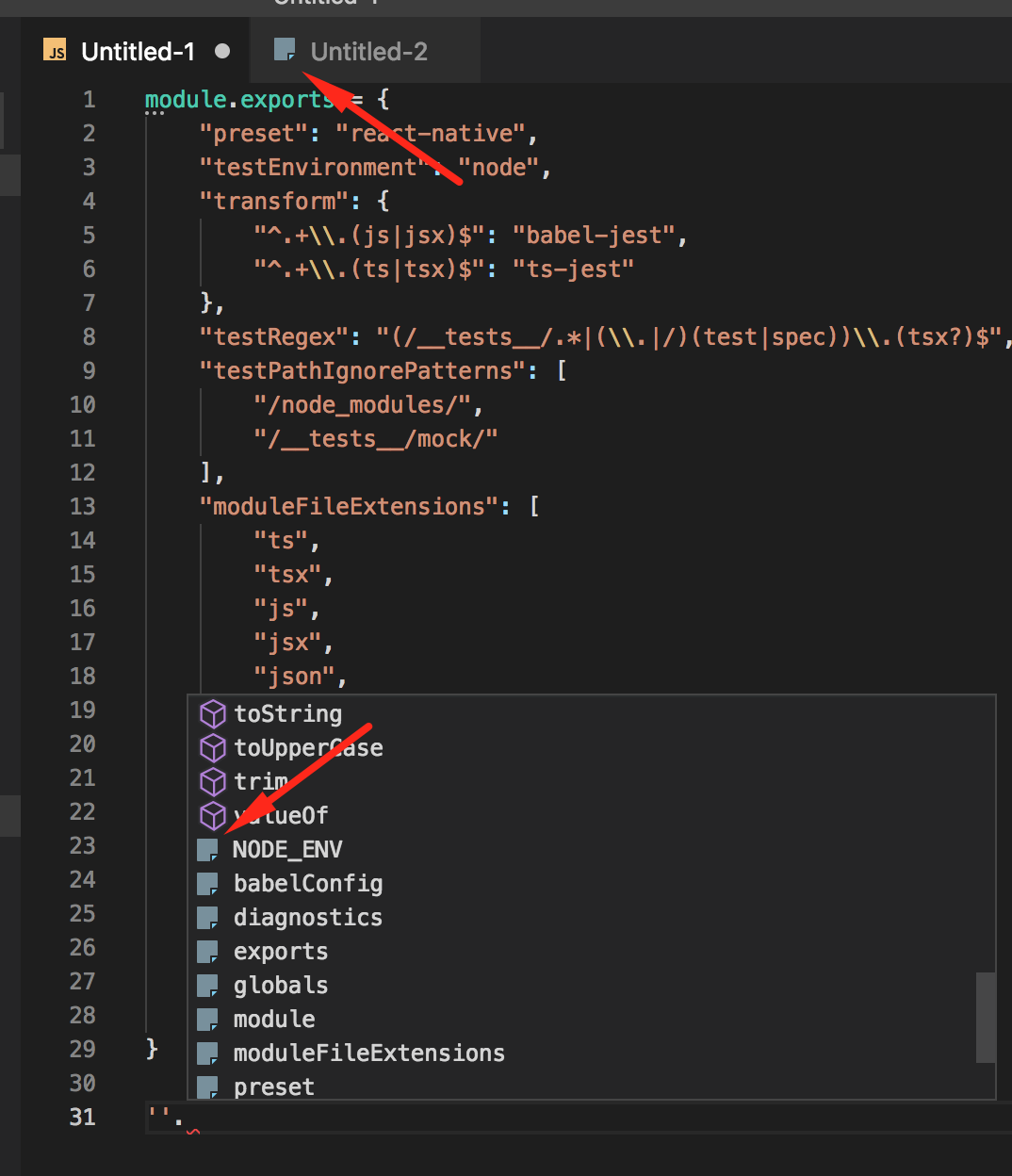Click the method icon beside toUpperCase suggestion
Viewport: 1012px width, 1176px height.
(212, 747)
